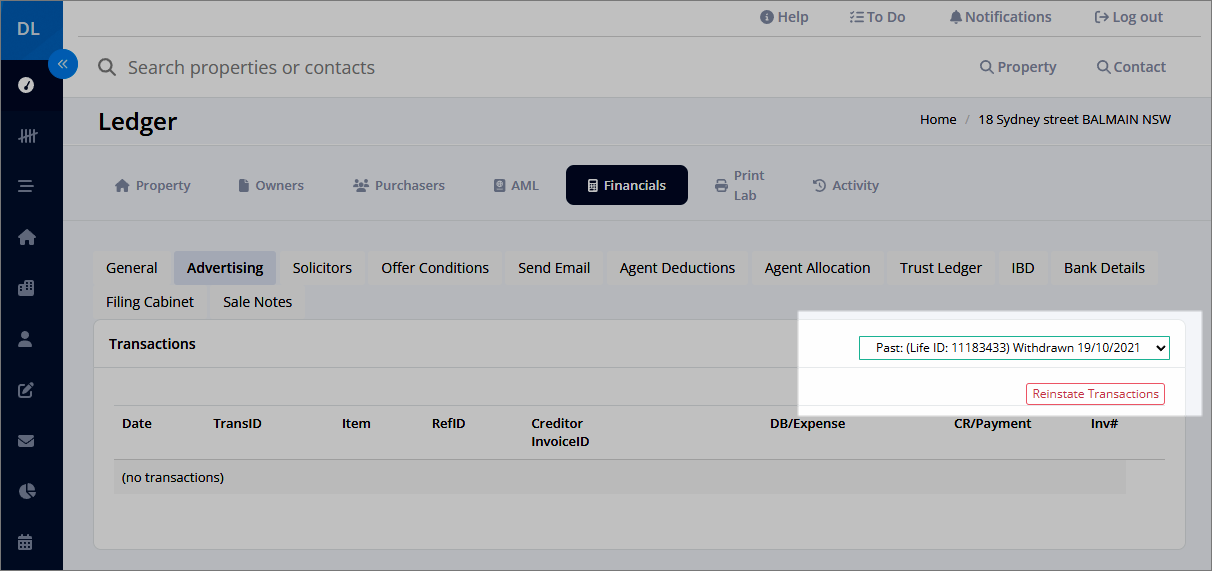This screenshot has width=1212, height=571.
Task: Open the Print Lab tab
Action: click(740, 185)
